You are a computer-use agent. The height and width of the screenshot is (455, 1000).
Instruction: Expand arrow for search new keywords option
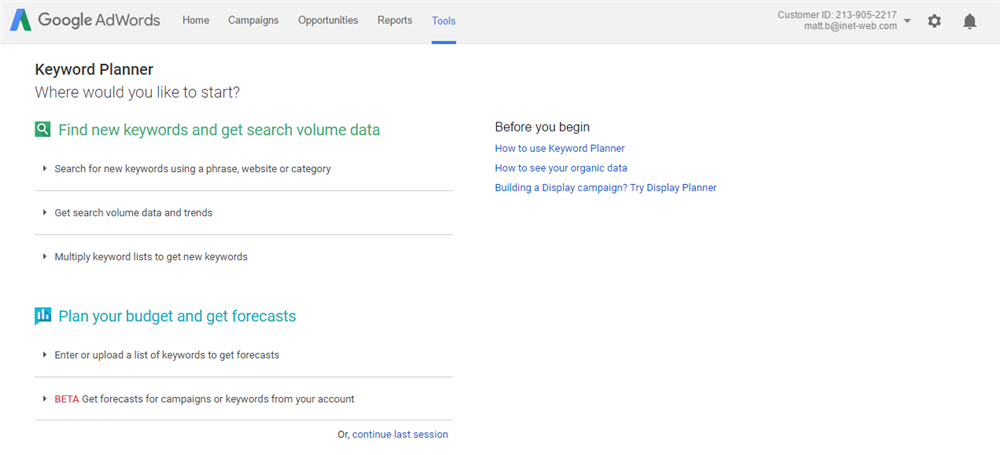click(x=45, y=168)
